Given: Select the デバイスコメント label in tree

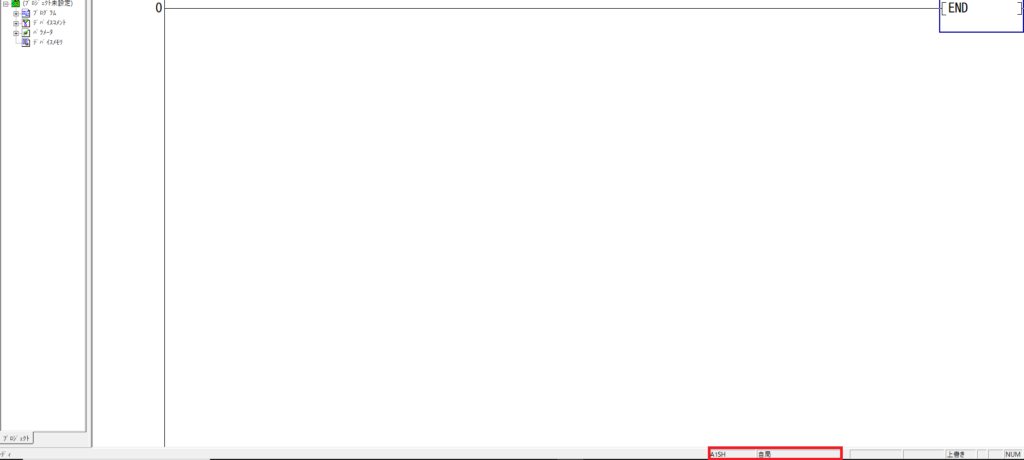Looking at the screenshot, I should [50, 23].
